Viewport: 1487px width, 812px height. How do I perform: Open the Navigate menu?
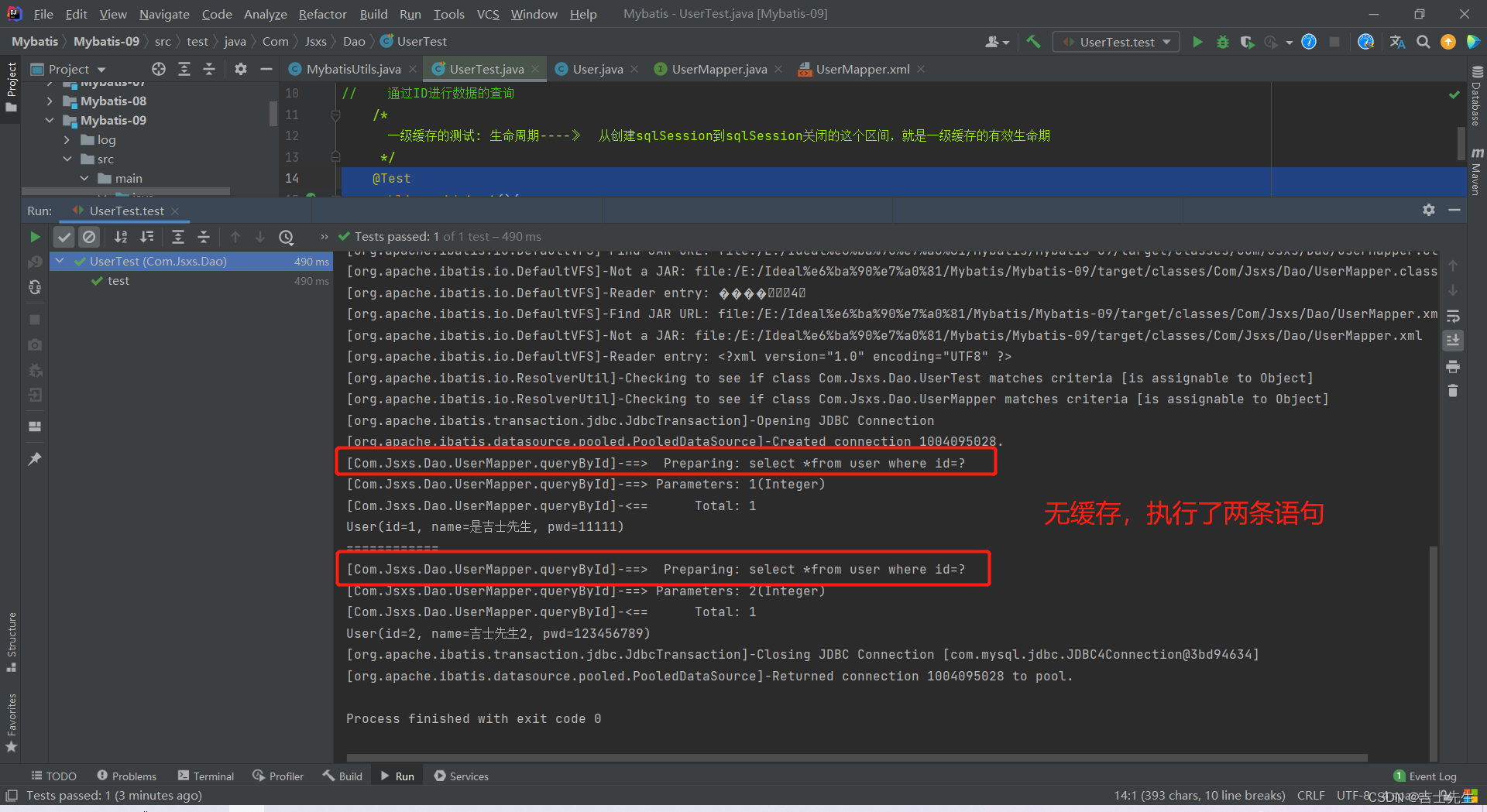point(164,14)
